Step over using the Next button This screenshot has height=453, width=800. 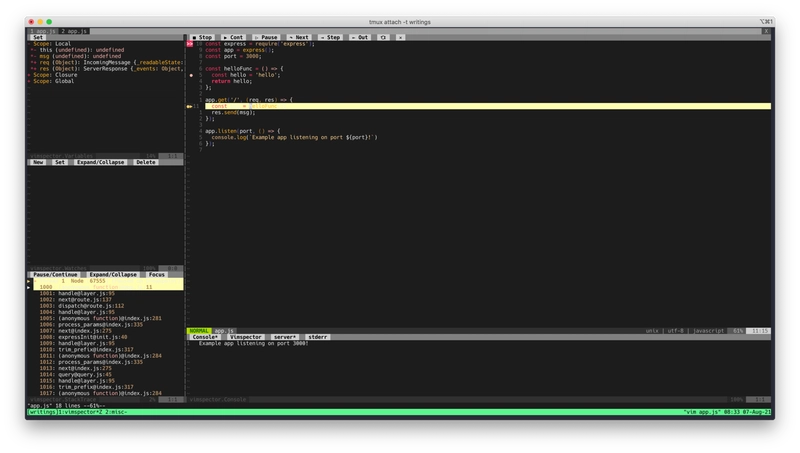(x=299, y=37)
